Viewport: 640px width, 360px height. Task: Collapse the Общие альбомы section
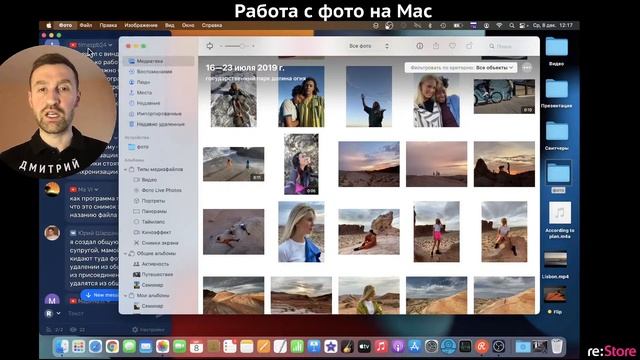point(126,253)
